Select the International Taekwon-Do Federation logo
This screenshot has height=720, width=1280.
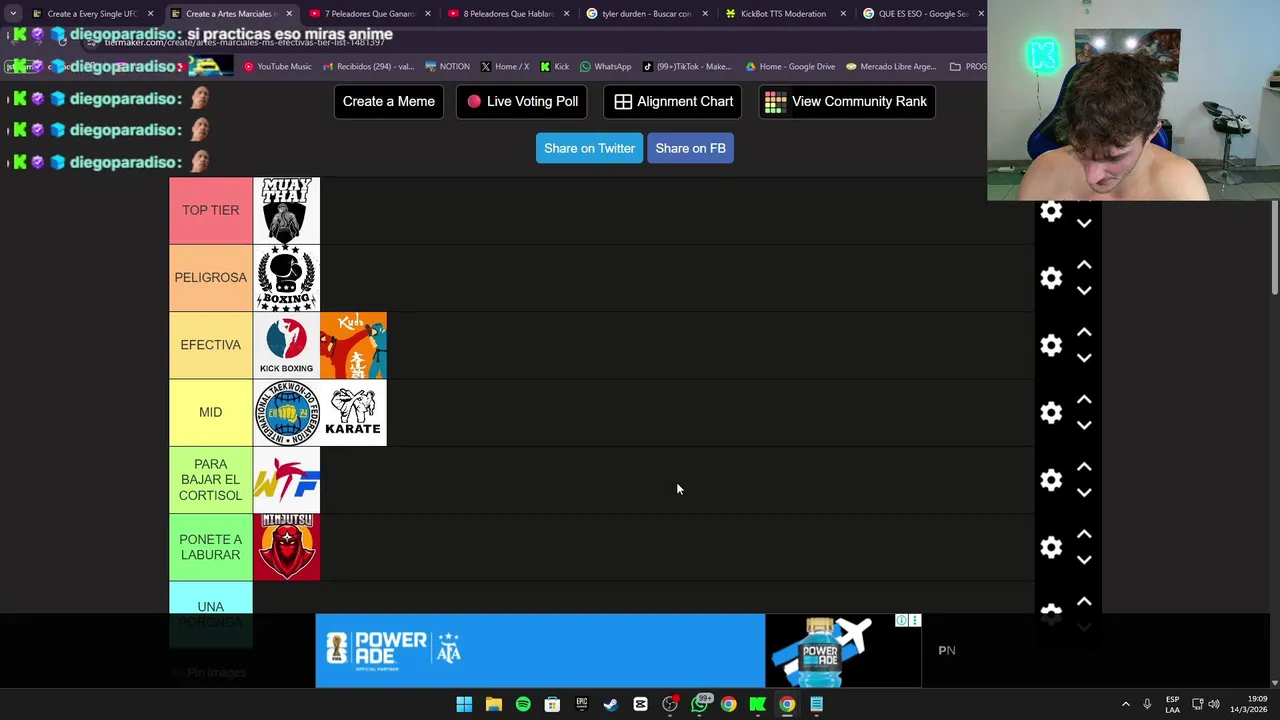[286, 412]
